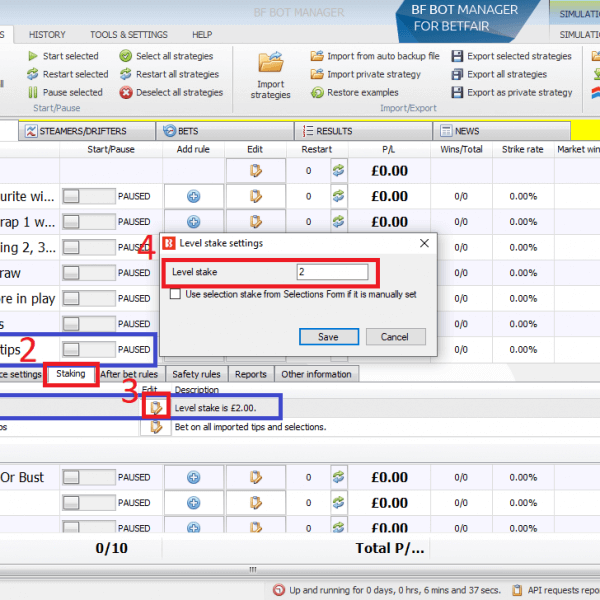Click Export selected strategies
Viewport: 600px width, 600px height.
(x=512, y=56)
